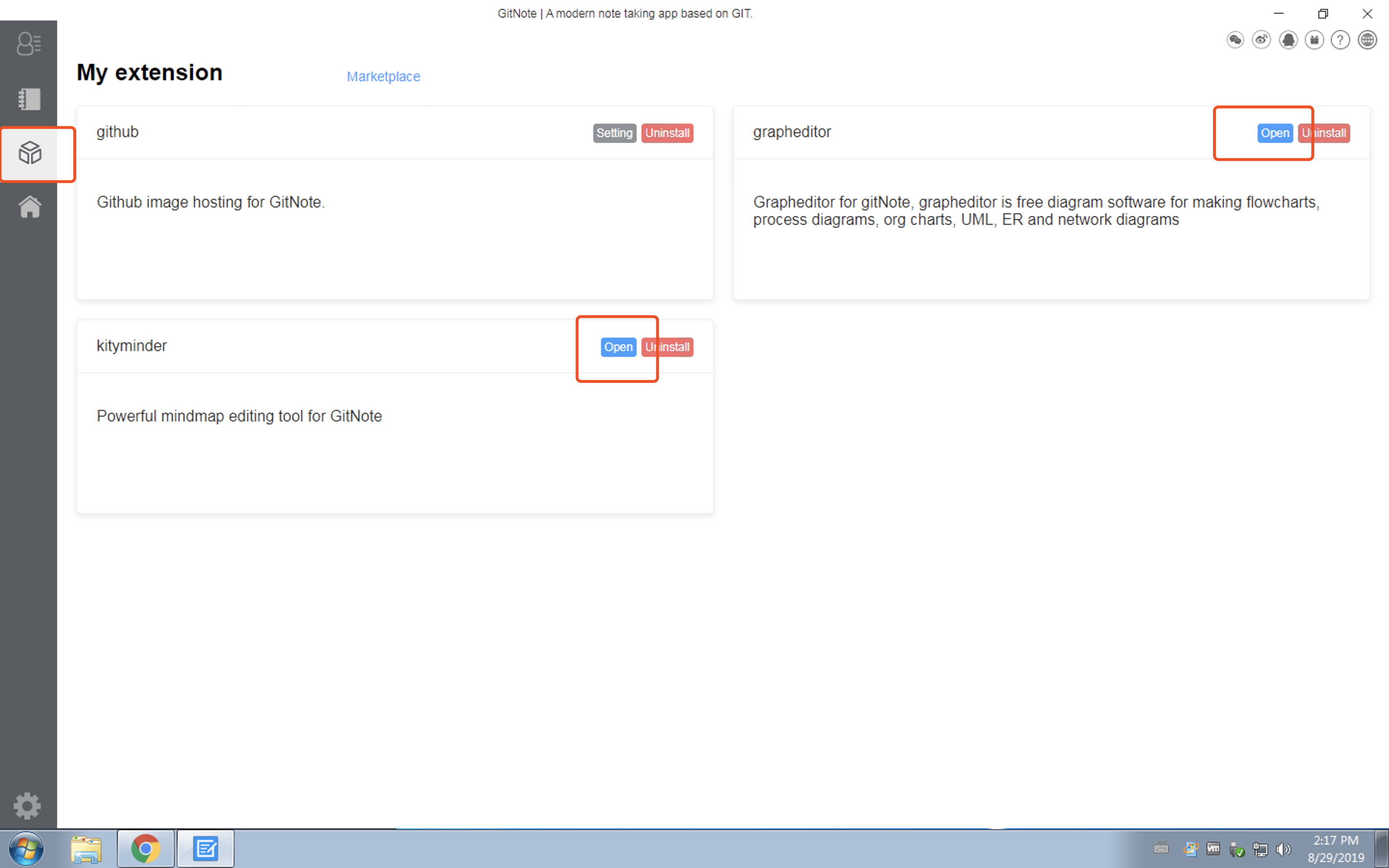1389x868 pixels.
Task: Open the notebook view in sidebar
Action: [x=29, y=99]
